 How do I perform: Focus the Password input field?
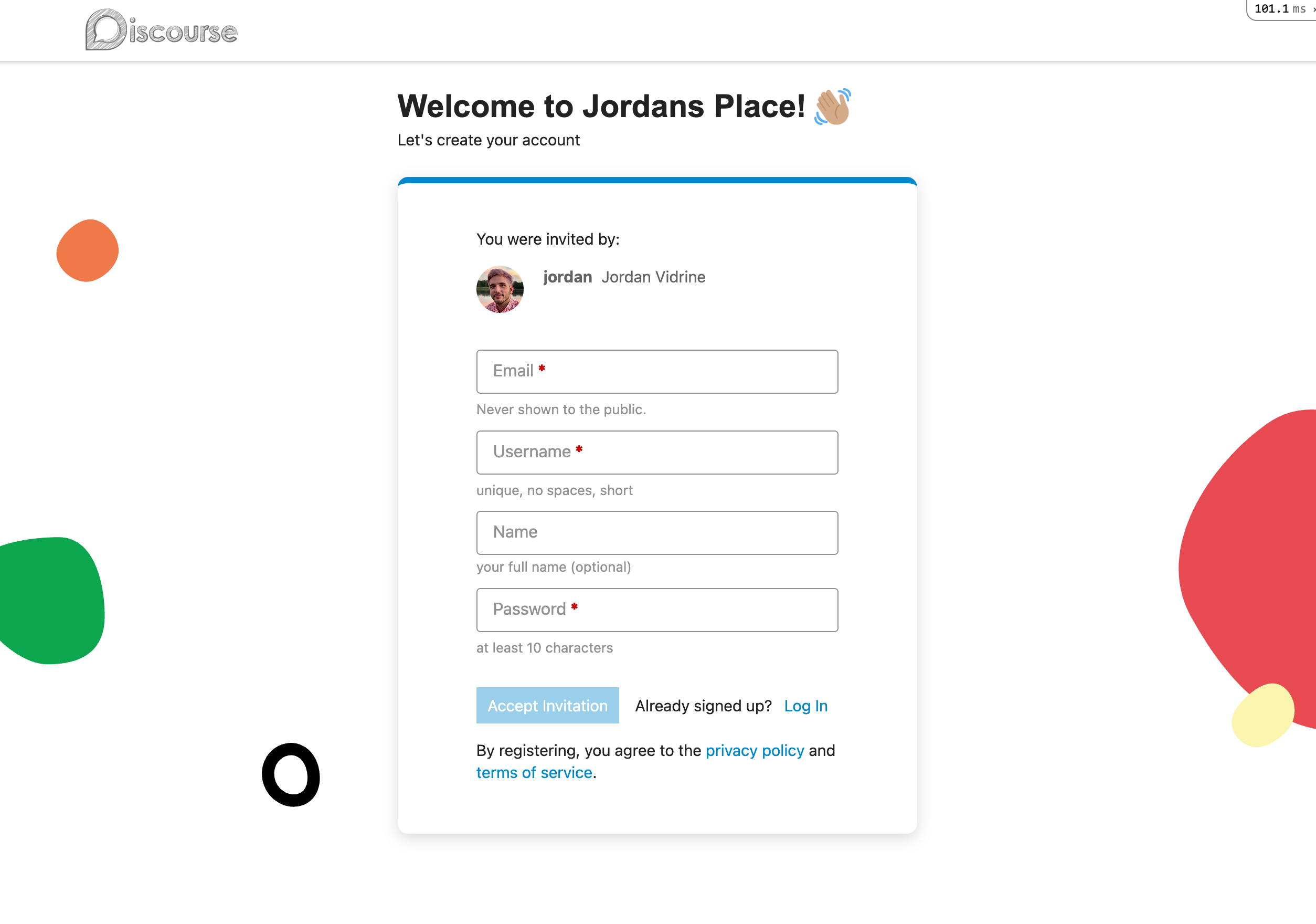657,610
